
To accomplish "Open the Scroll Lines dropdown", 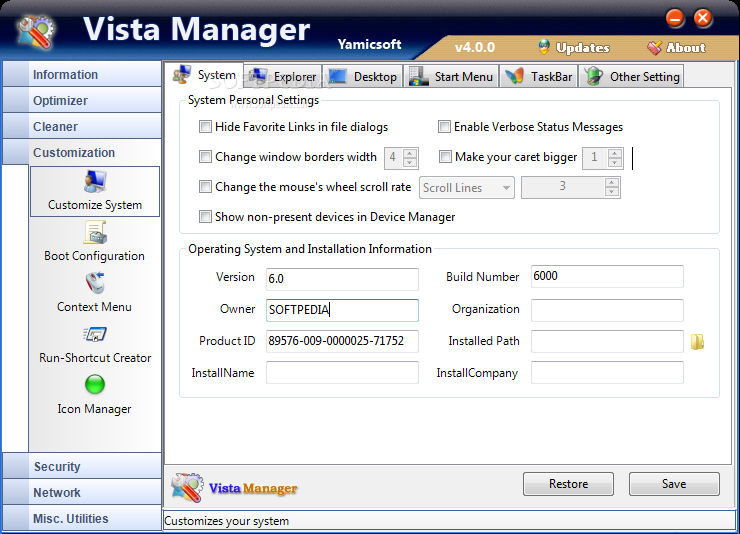I will pyautogui.click(x=467, y=188).
